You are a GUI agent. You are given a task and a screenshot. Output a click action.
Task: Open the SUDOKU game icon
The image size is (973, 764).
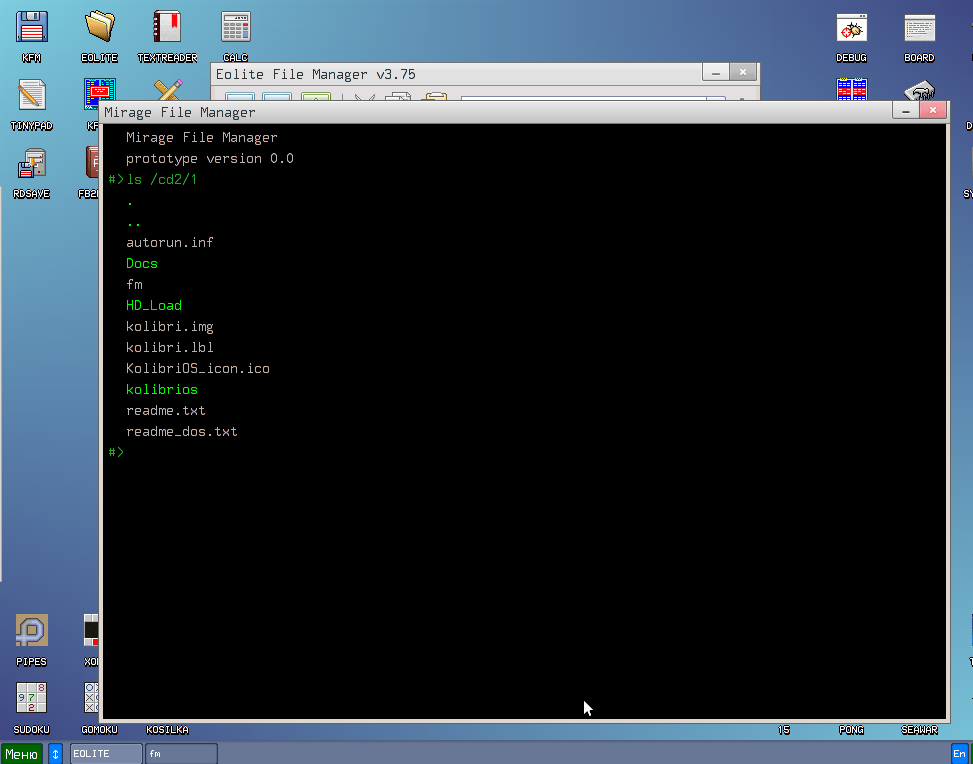point(31,700)
